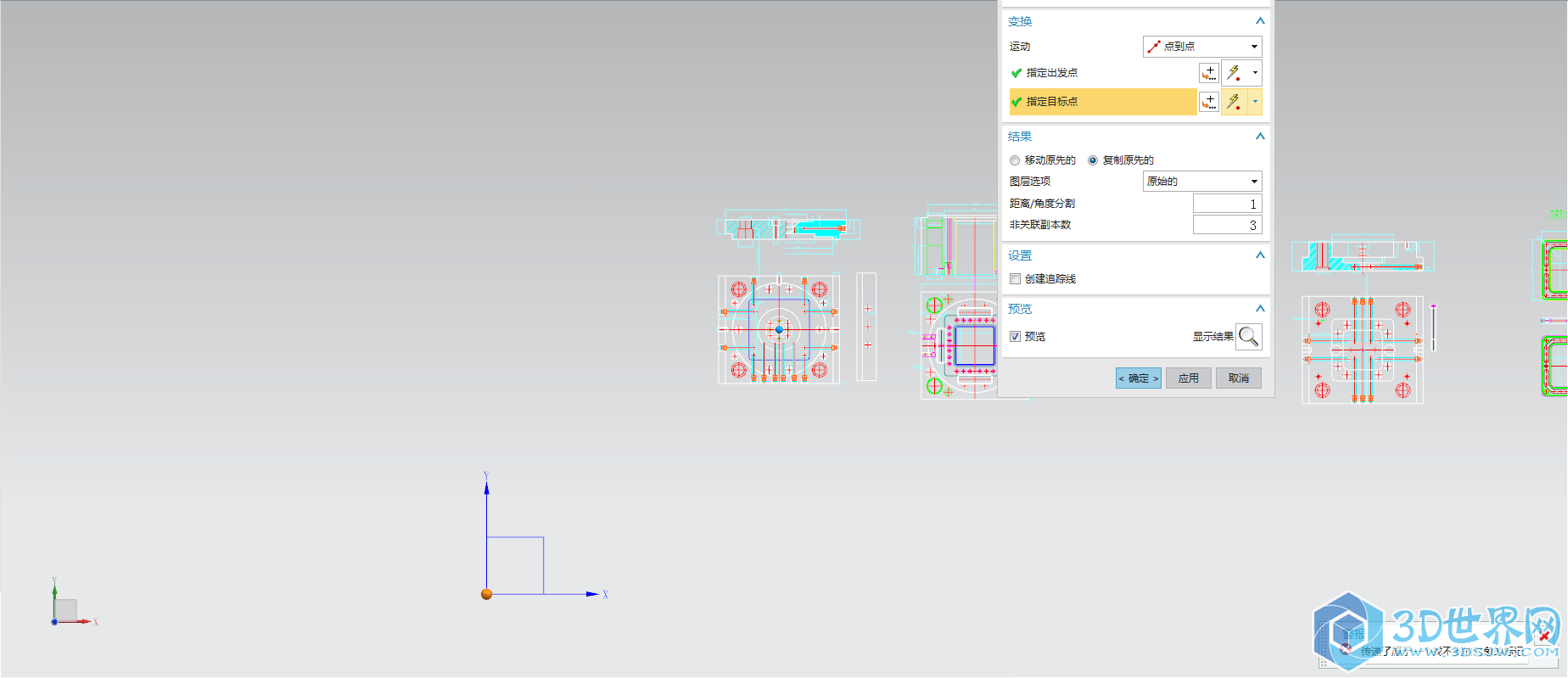This screenshot has width=1568, height=678.
Task: Collapse the 设置 section
Action: click(x=1260, y=255)
